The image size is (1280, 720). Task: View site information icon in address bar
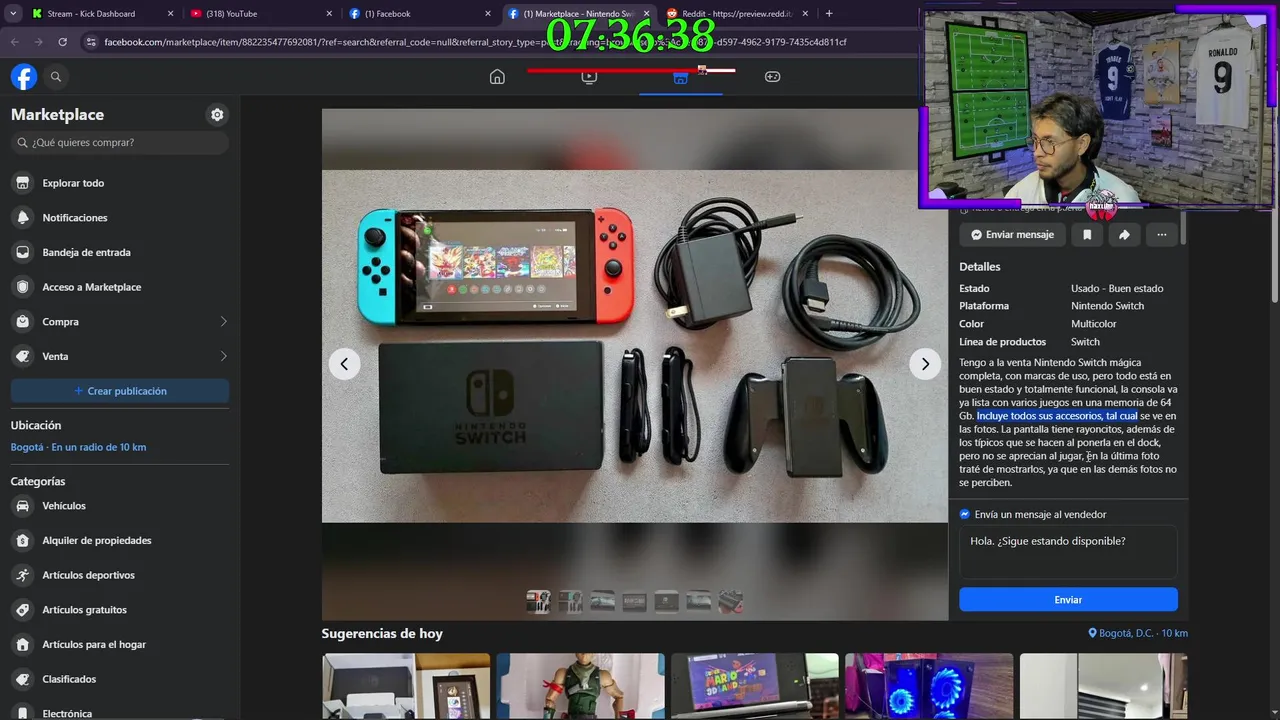tap(91, 42)
